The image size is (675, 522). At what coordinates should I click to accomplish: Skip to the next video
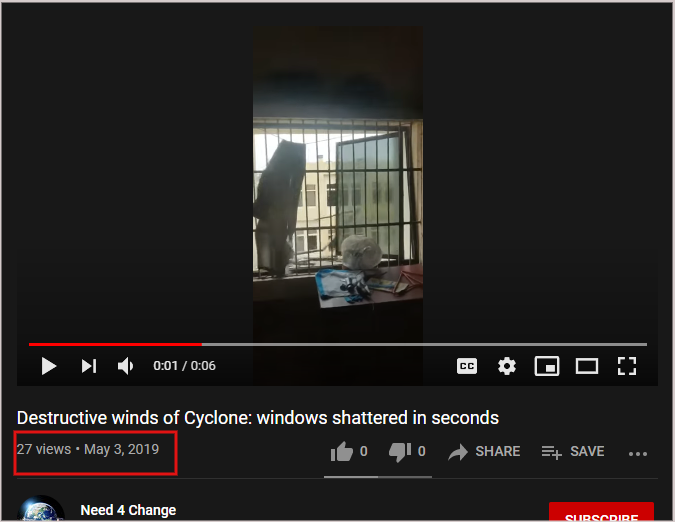click(89, 366)
